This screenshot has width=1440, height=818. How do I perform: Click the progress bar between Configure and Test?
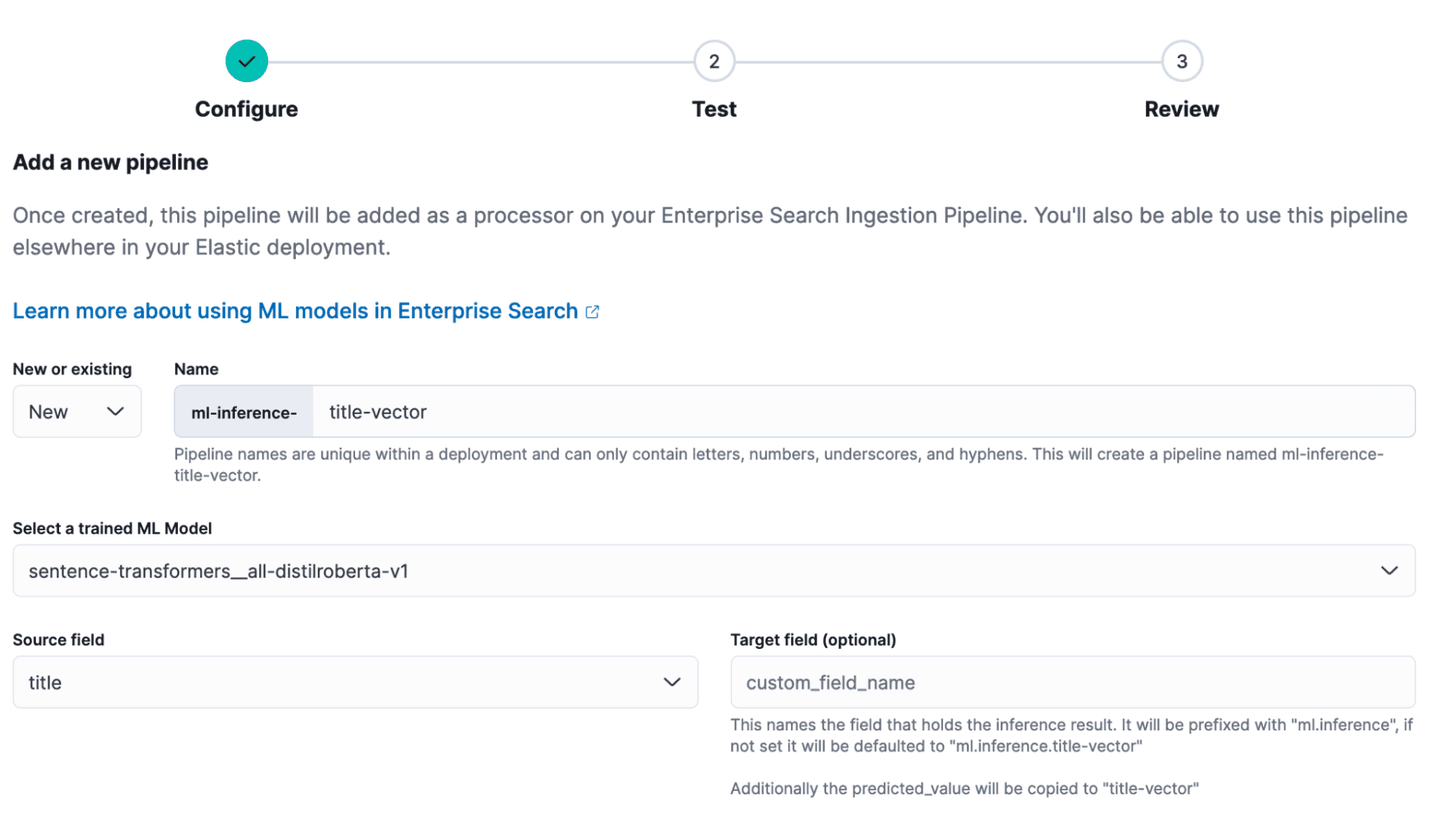coord(480,61)
